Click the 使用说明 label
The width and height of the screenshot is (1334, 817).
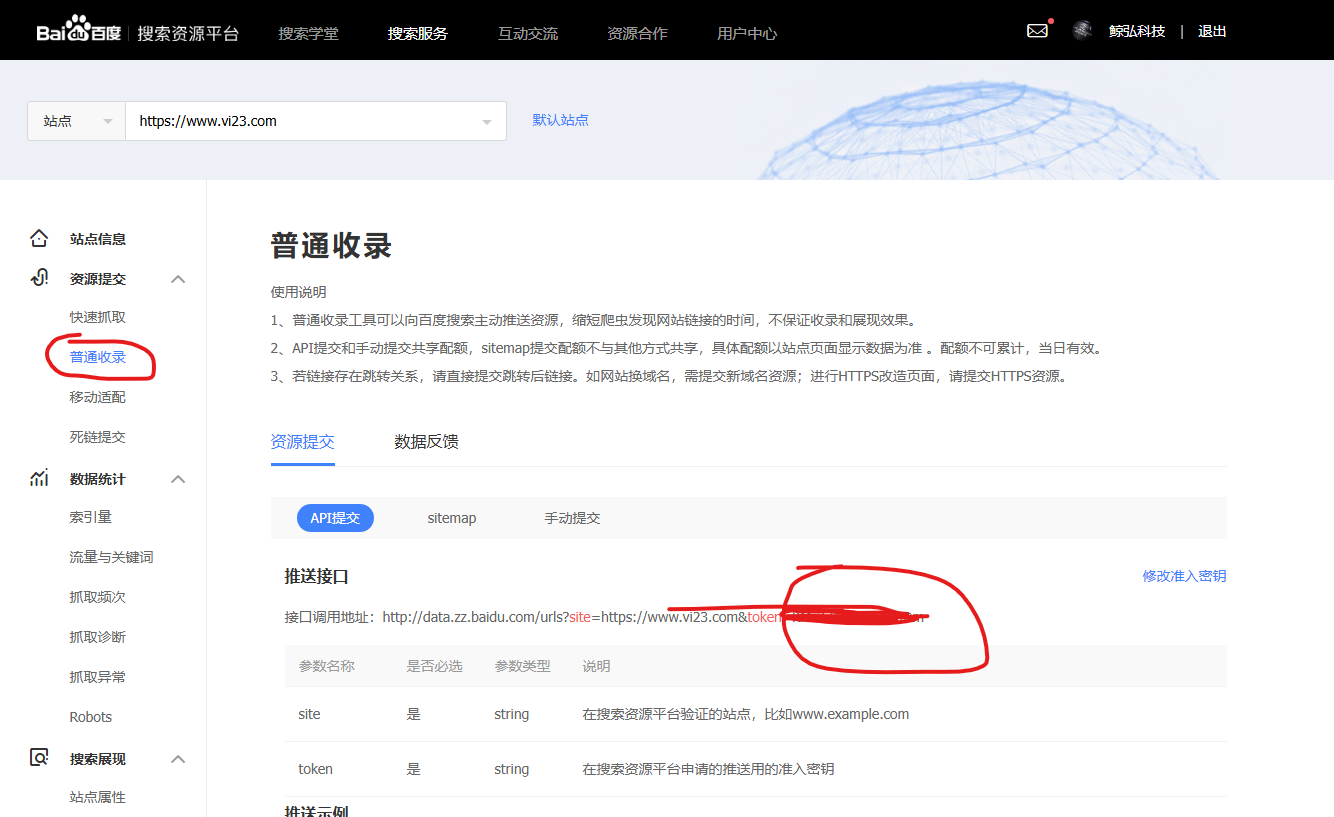point(298,293)
